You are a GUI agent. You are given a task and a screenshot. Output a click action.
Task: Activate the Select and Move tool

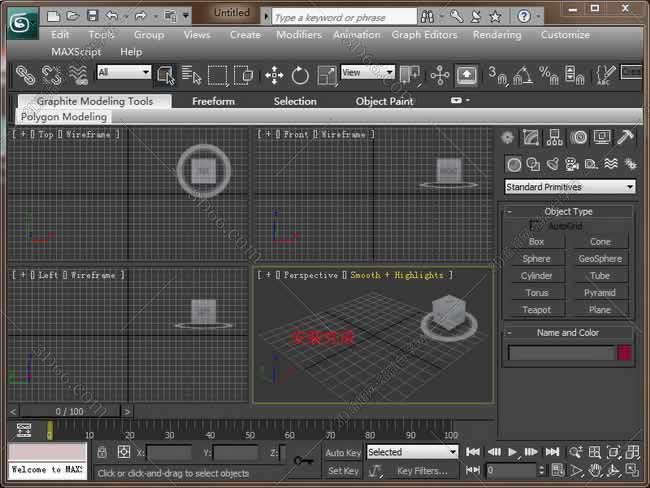pyautogui.click(x=274, y=75)
